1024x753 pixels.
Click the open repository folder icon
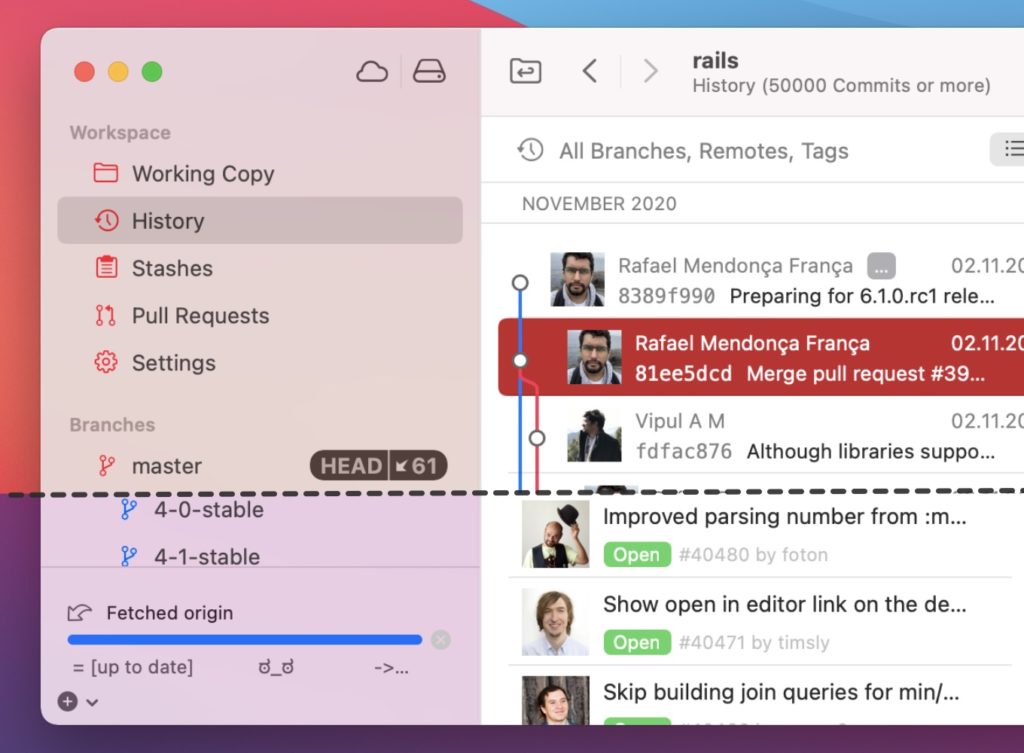point(525,71)
